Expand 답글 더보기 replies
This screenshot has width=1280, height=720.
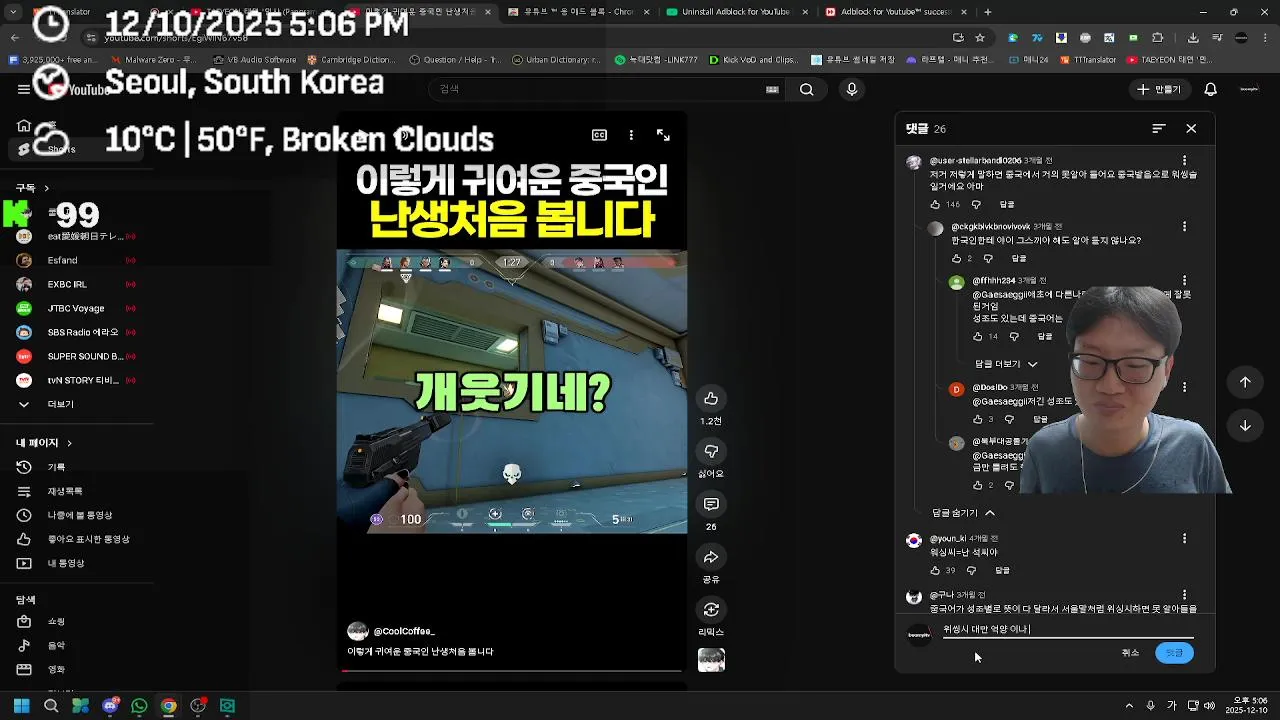(1006, 364)
